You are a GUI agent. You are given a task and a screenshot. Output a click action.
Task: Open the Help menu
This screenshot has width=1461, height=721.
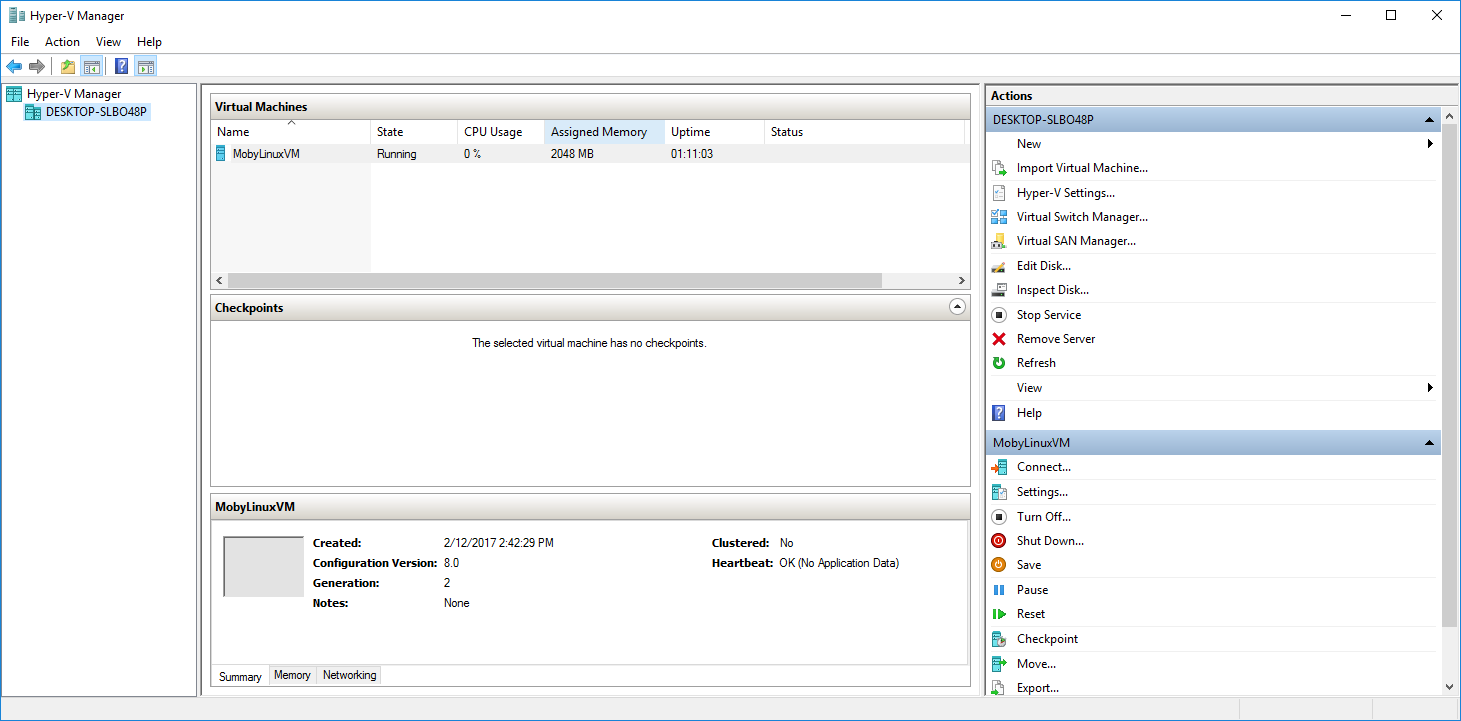[149, 42]
